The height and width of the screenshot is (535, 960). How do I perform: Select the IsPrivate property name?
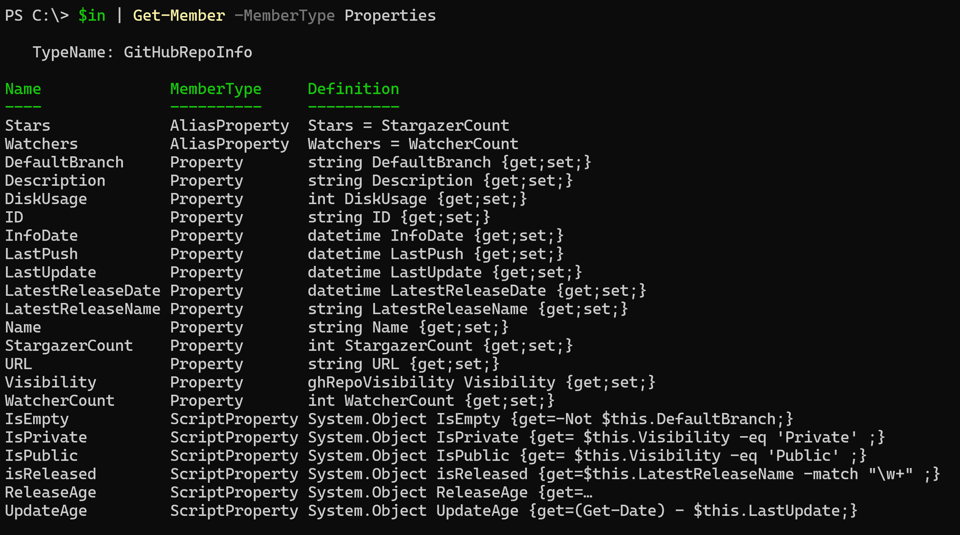[x=46, y=438]
